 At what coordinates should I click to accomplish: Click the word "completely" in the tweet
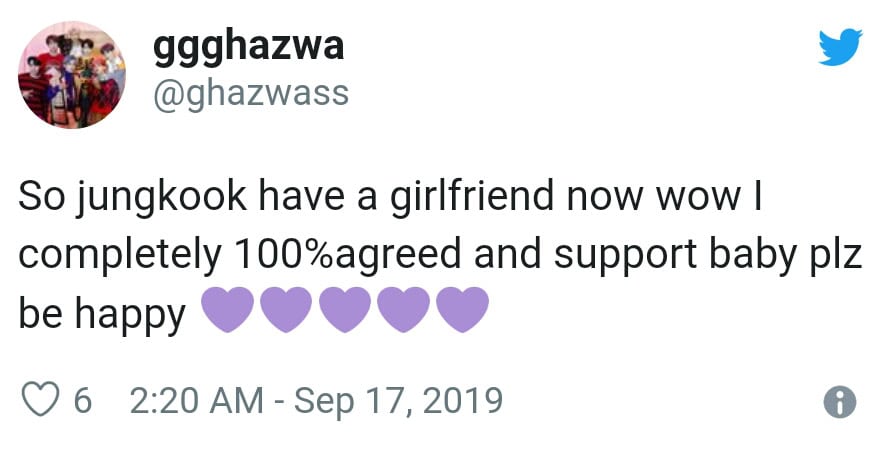click(x=120, y=254)
